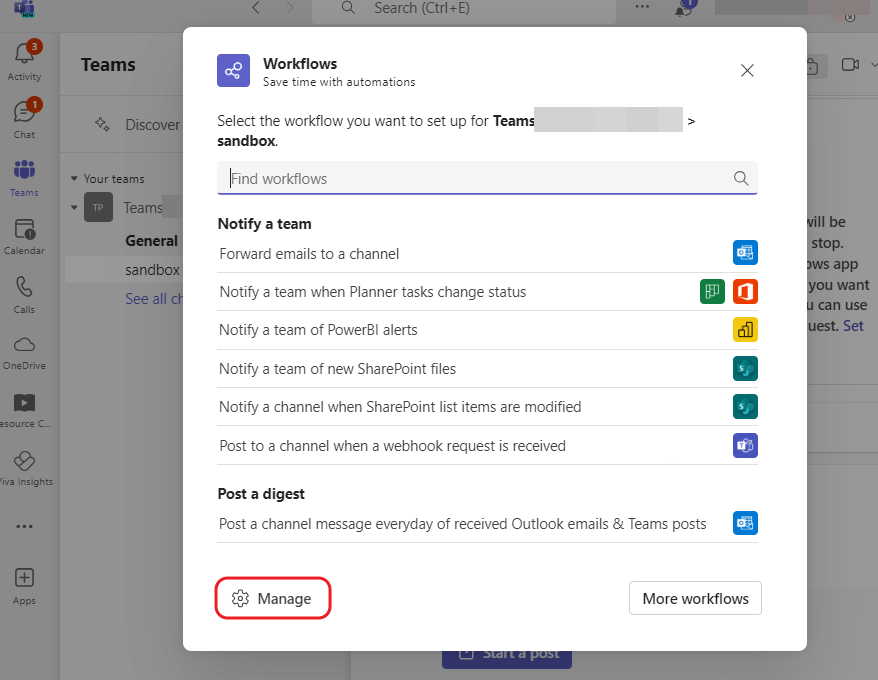Click More workflows button
878x680 pixels.
[695, 598]
